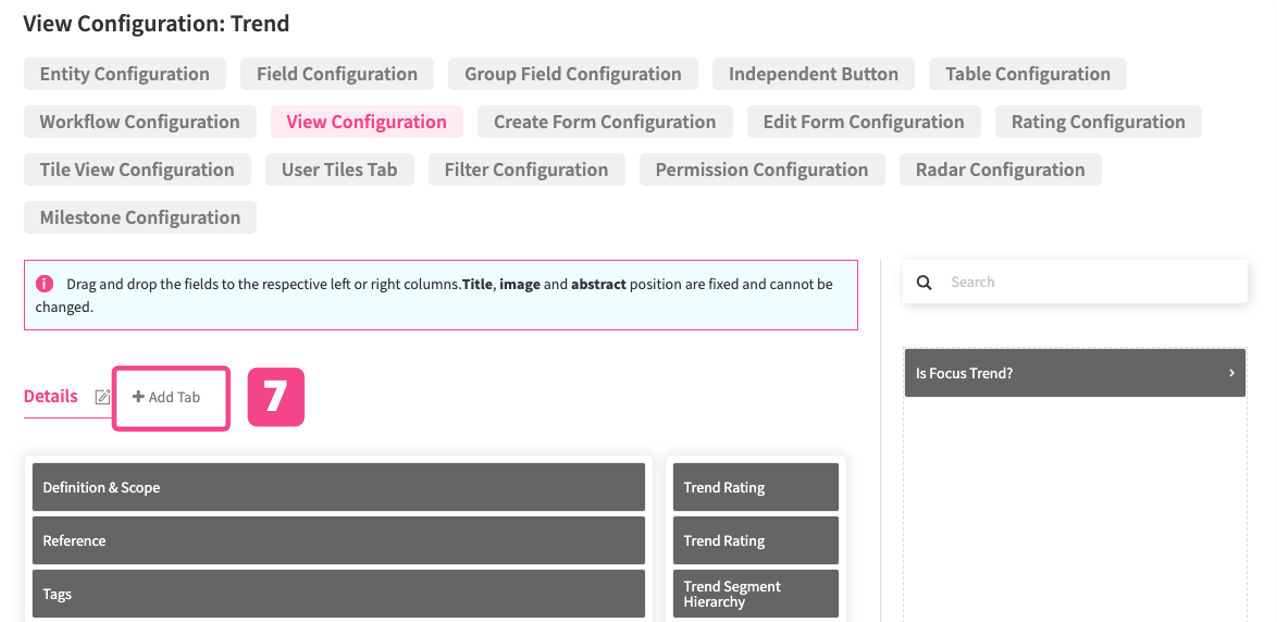1277x622 pixels.
Task: Click the pink info icon in notice
Action: [44, 284]
